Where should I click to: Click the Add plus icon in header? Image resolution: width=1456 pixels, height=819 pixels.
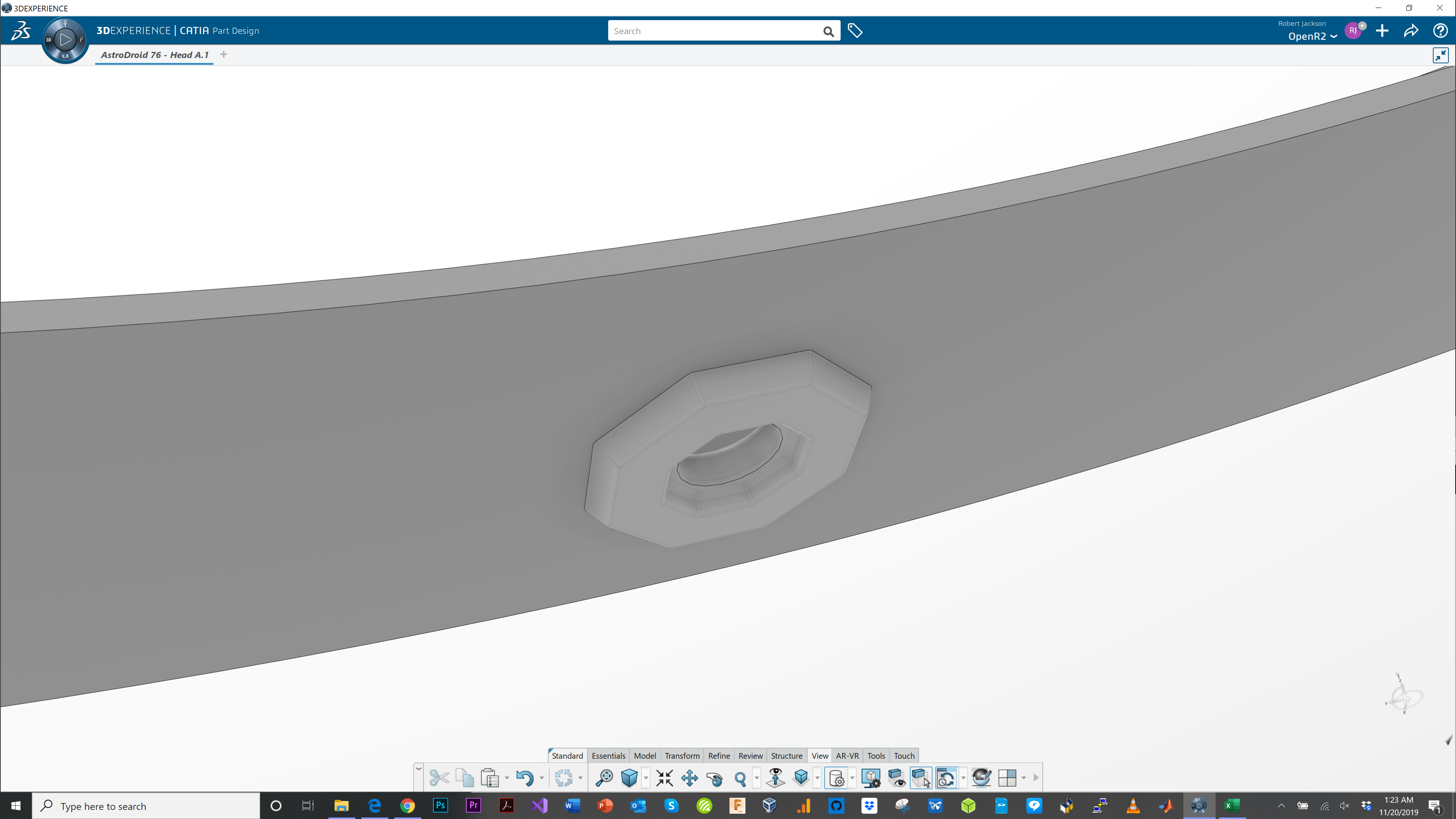(x=1382, y=30)
